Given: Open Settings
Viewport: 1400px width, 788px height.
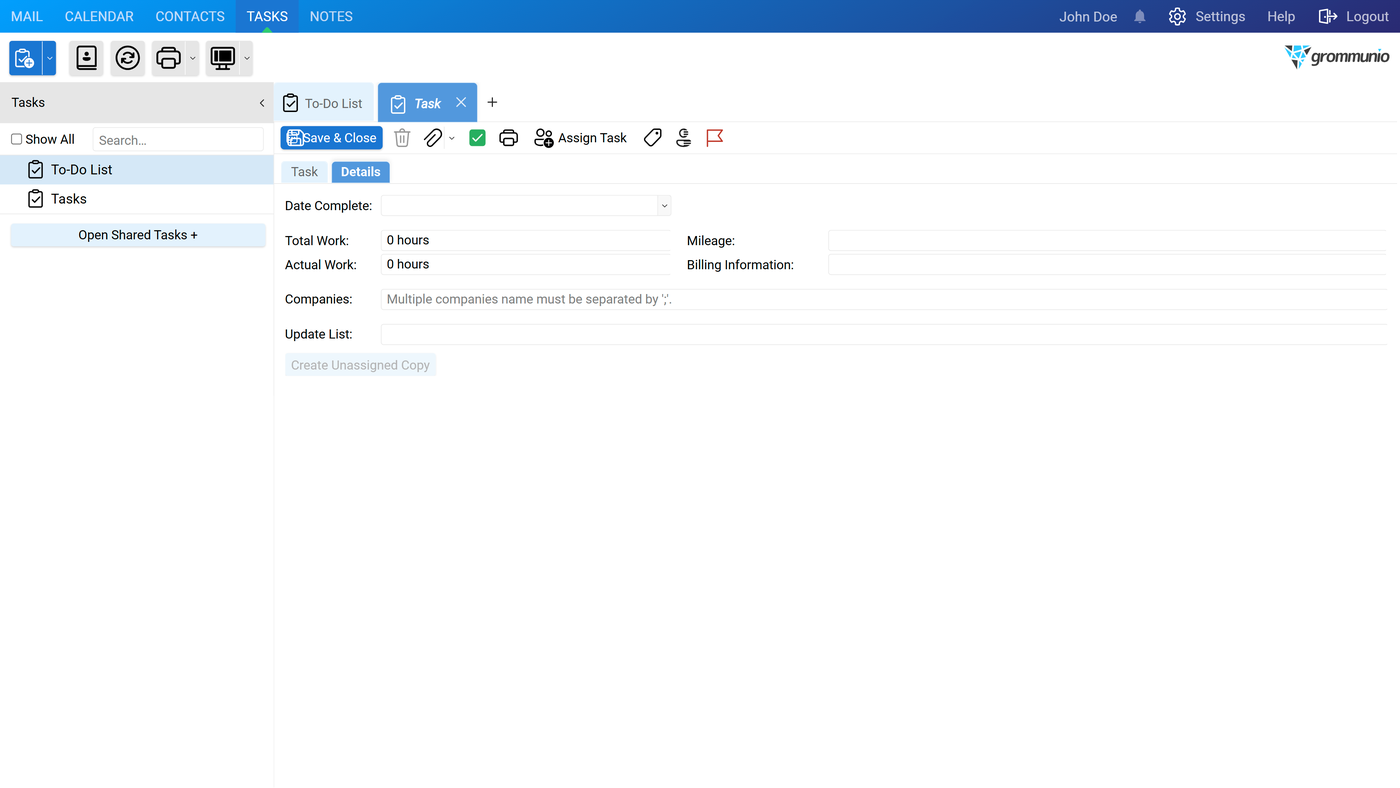Looking at the screenshot, I should click(x=1207, y=16).
